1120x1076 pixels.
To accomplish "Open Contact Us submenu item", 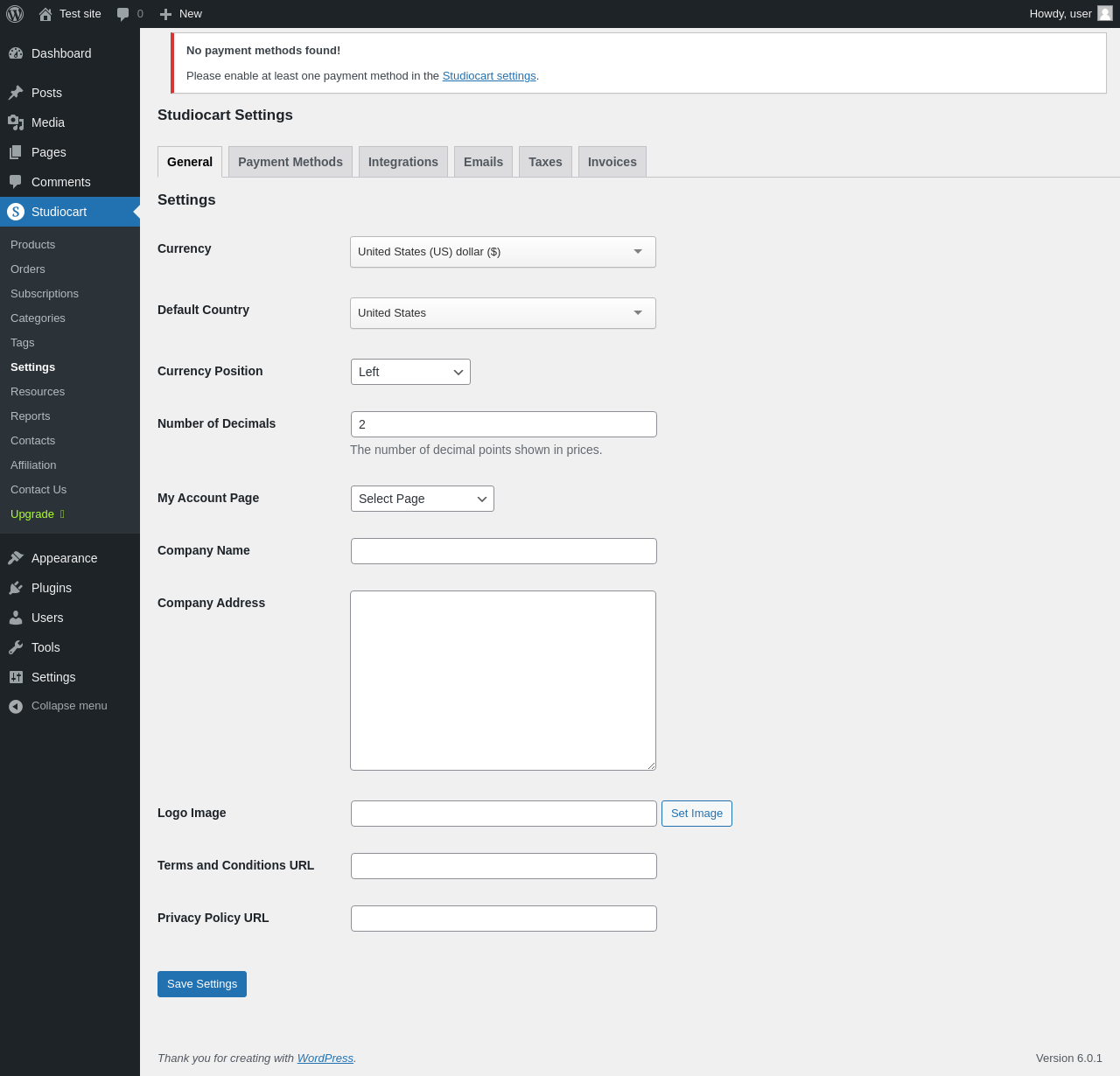I will tap(70, 490).
